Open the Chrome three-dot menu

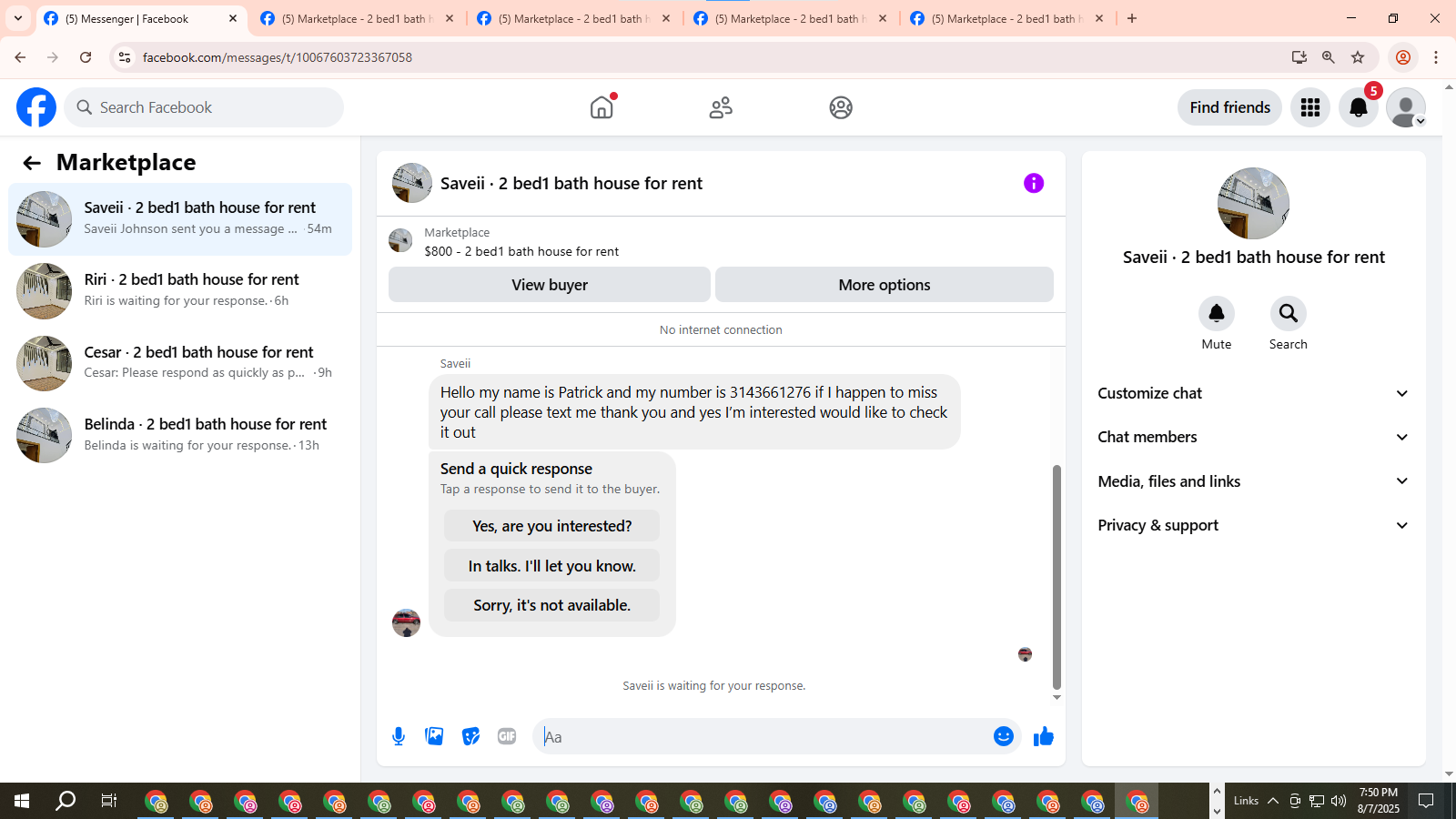pos(1436,57)
